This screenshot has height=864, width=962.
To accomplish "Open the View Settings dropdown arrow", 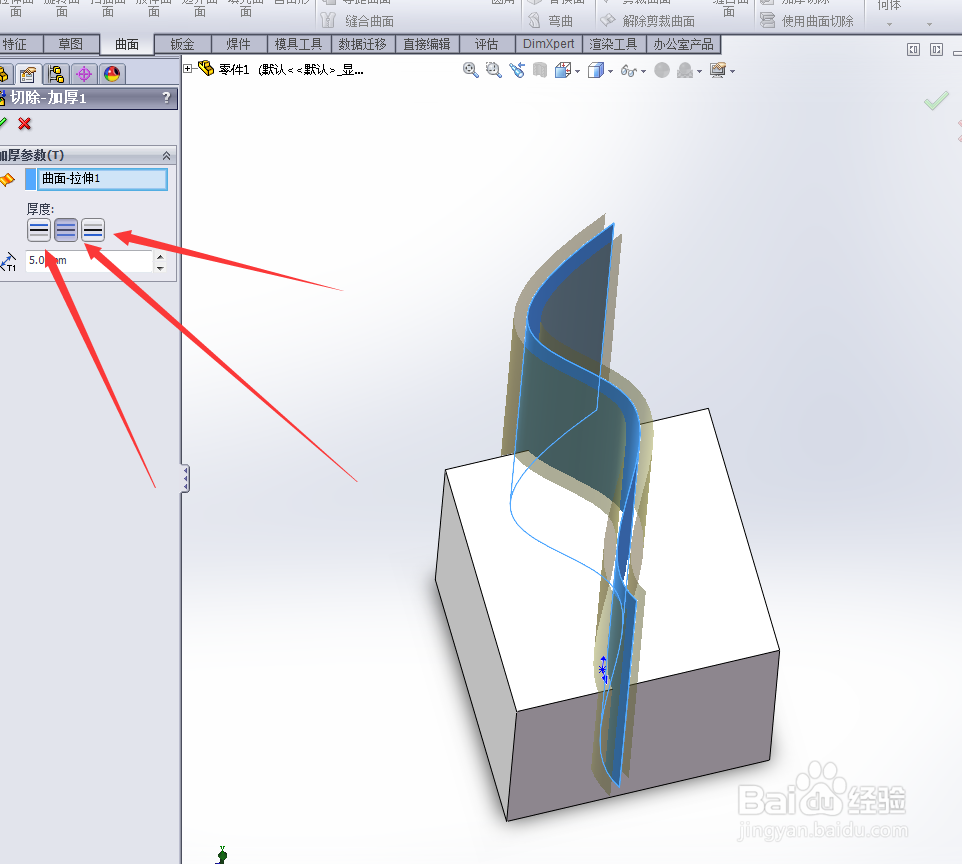I will (x=732, y=72).
